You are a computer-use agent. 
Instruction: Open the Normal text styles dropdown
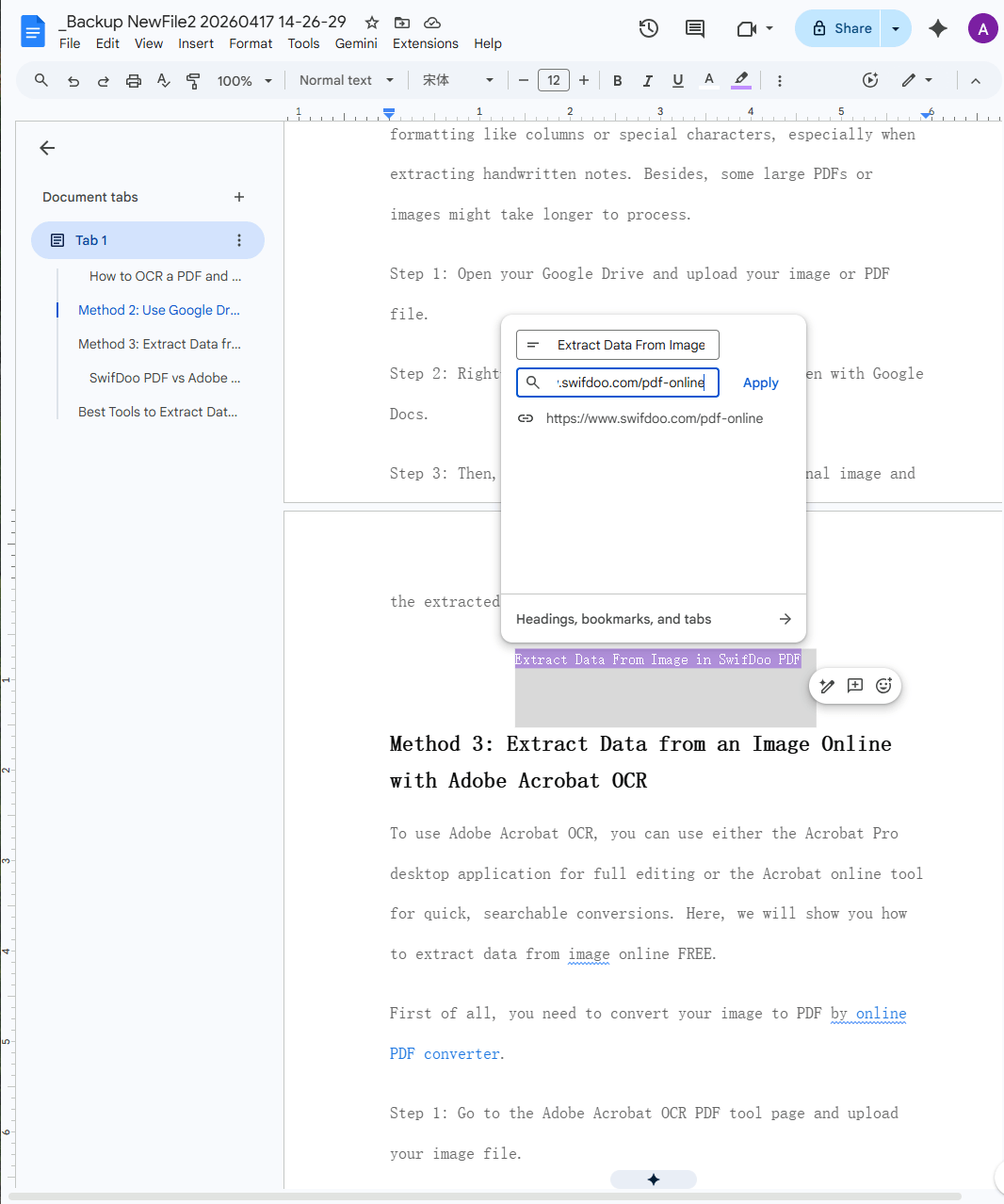coord(345,80)
